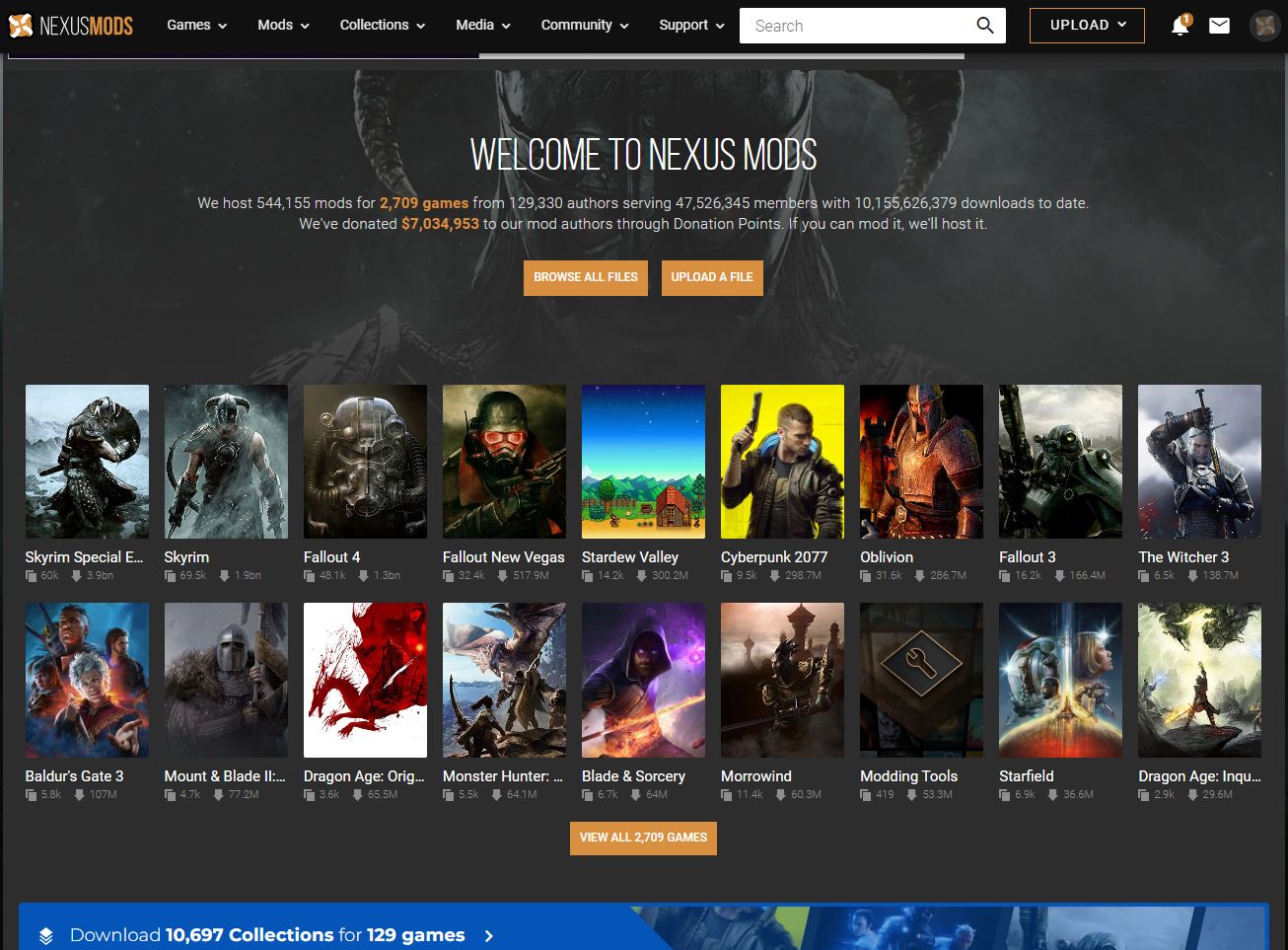Expand the Media menu

(483, 26)
